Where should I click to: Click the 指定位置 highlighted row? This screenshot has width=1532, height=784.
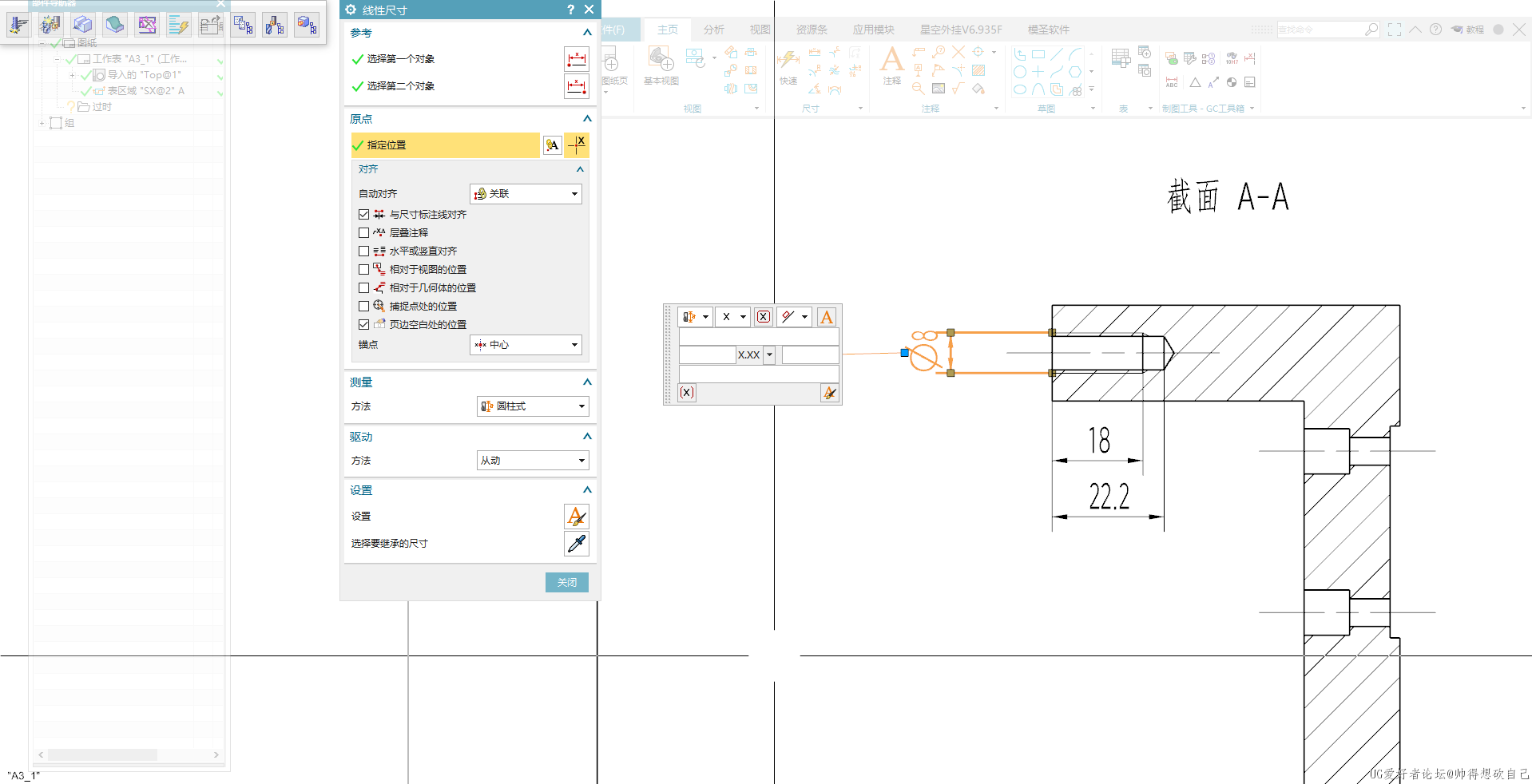[446, 145]
